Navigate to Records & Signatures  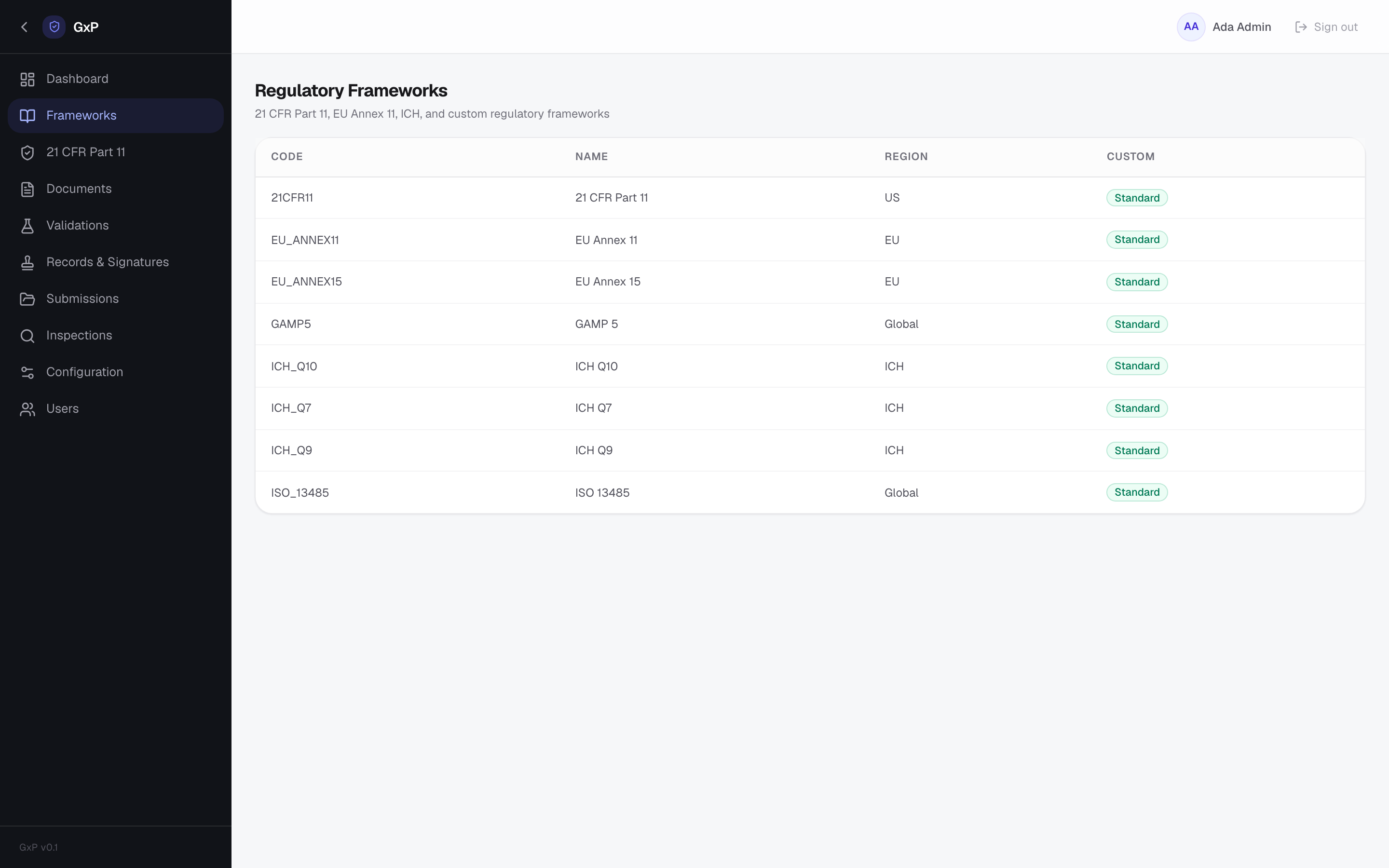(x=115, y=262)
